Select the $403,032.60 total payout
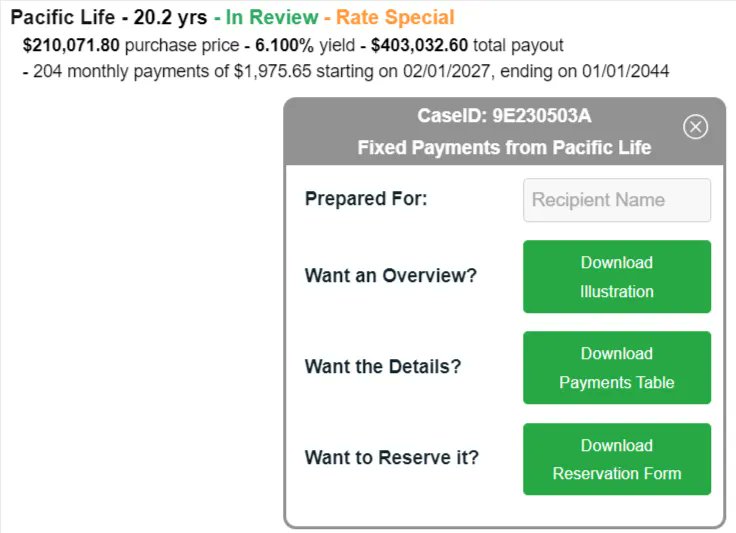 (419, 46)
